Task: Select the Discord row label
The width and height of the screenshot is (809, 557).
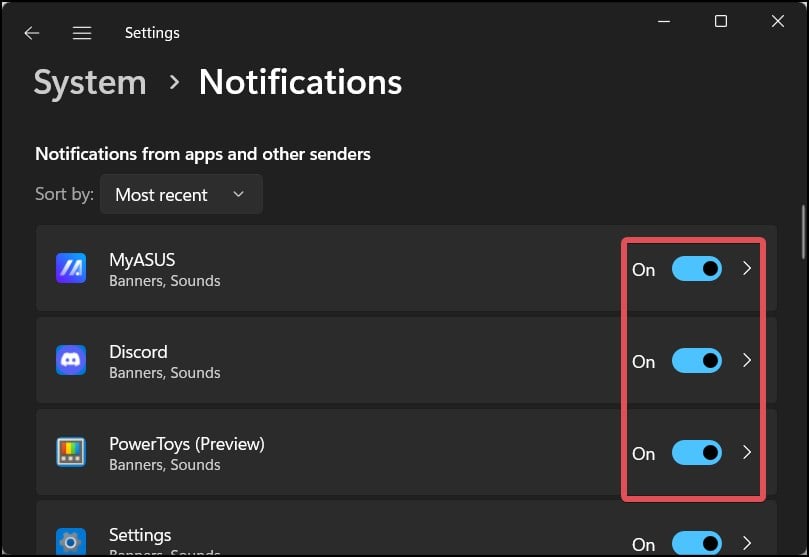Action: click(x=138, y=352)
